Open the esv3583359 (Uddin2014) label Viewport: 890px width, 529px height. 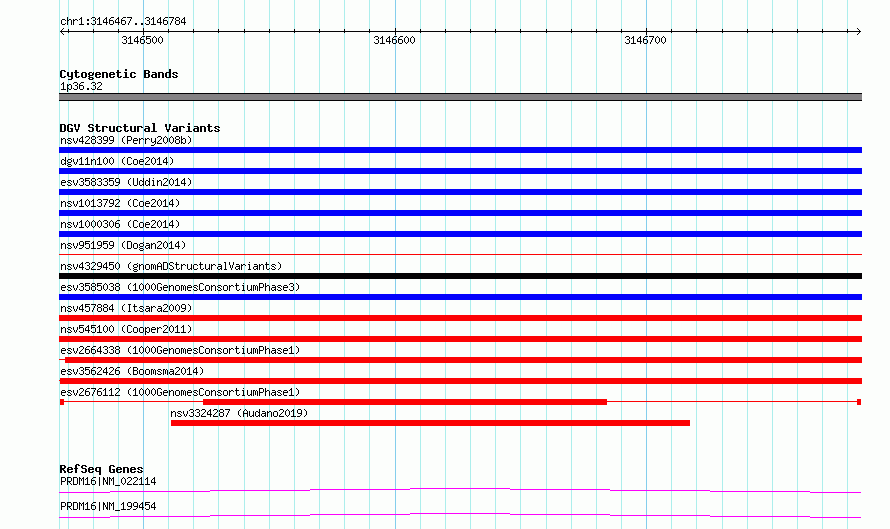pos(126,182)
